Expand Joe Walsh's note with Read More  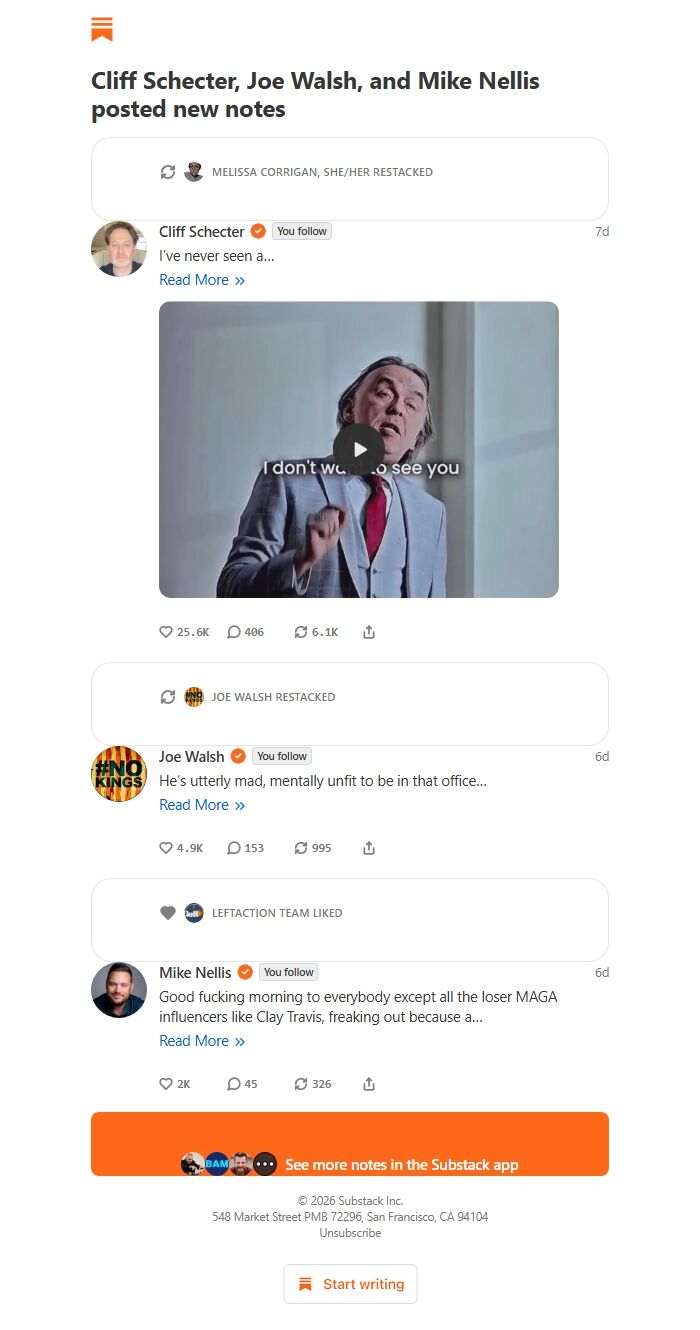(201, 805)
